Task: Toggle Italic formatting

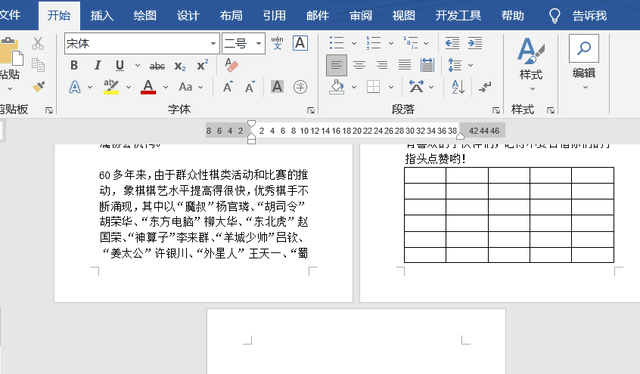Action: coord(97,65)
